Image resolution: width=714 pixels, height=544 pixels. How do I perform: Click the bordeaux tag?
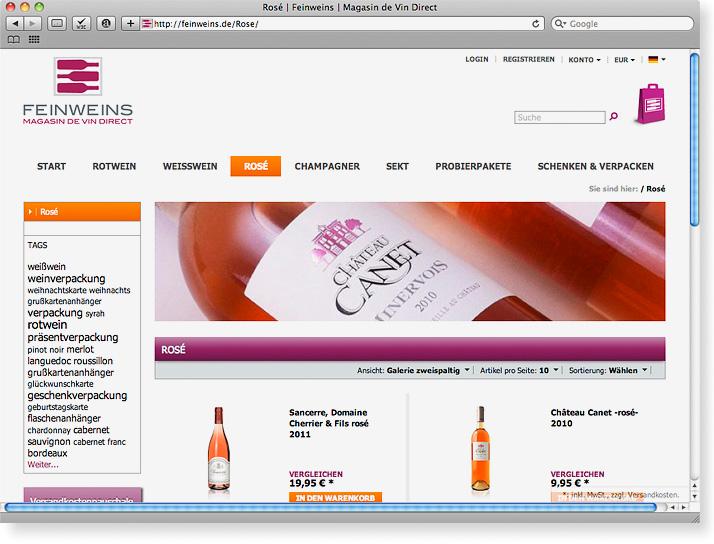pyautogui.click(x=47, y=453)
